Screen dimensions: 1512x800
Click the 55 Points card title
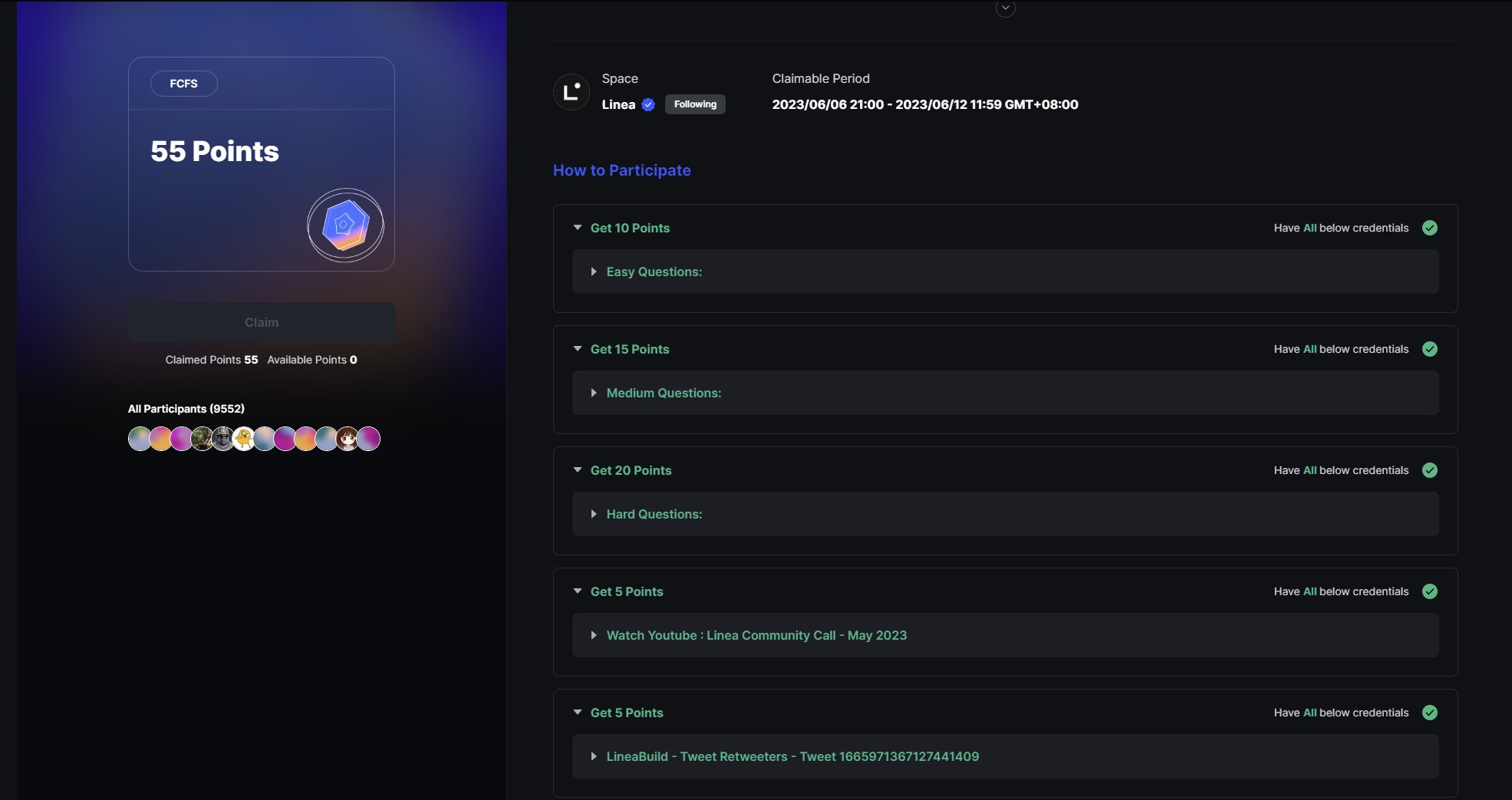215,151
